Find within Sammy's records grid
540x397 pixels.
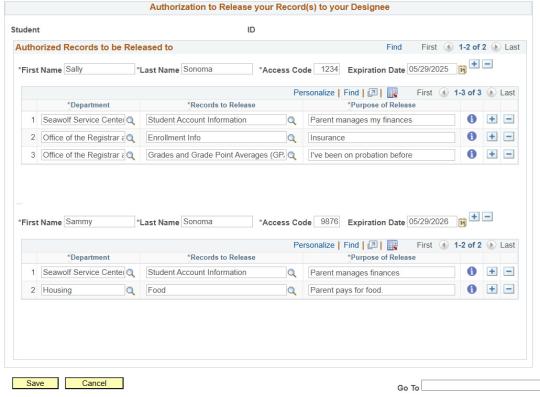[351, 245]
